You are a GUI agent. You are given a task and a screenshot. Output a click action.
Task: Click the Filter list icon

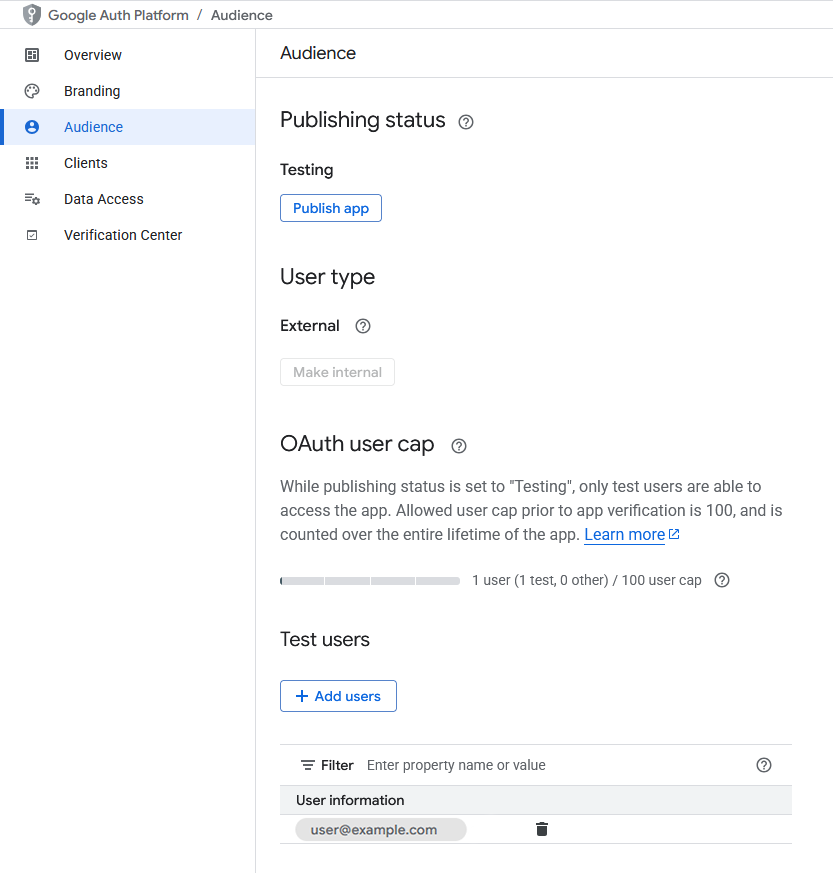pos(308,765)
